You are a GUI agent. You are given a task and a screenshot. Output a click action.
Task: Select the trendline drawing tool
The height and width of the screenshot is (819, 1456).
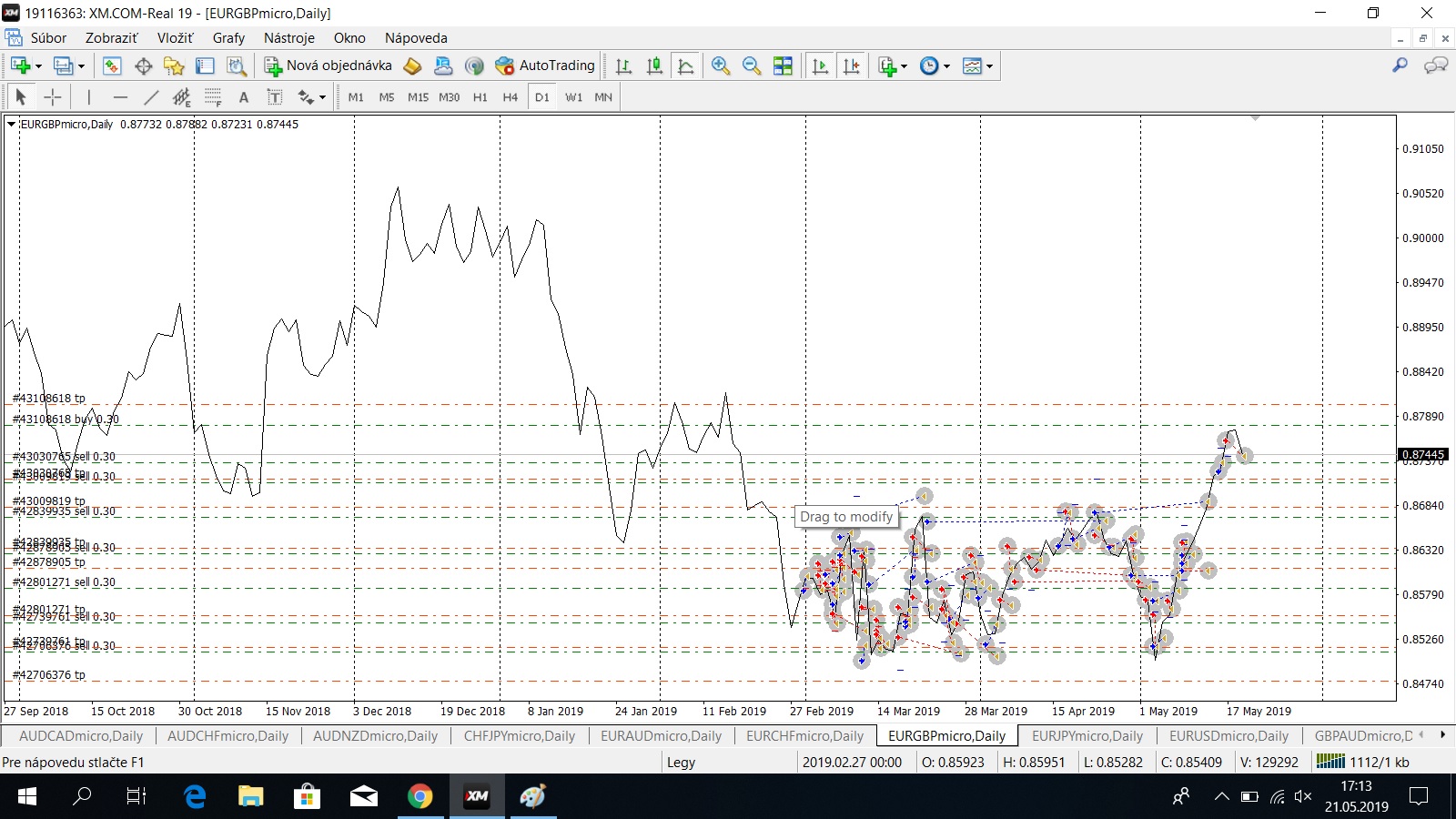pos(151,97)
